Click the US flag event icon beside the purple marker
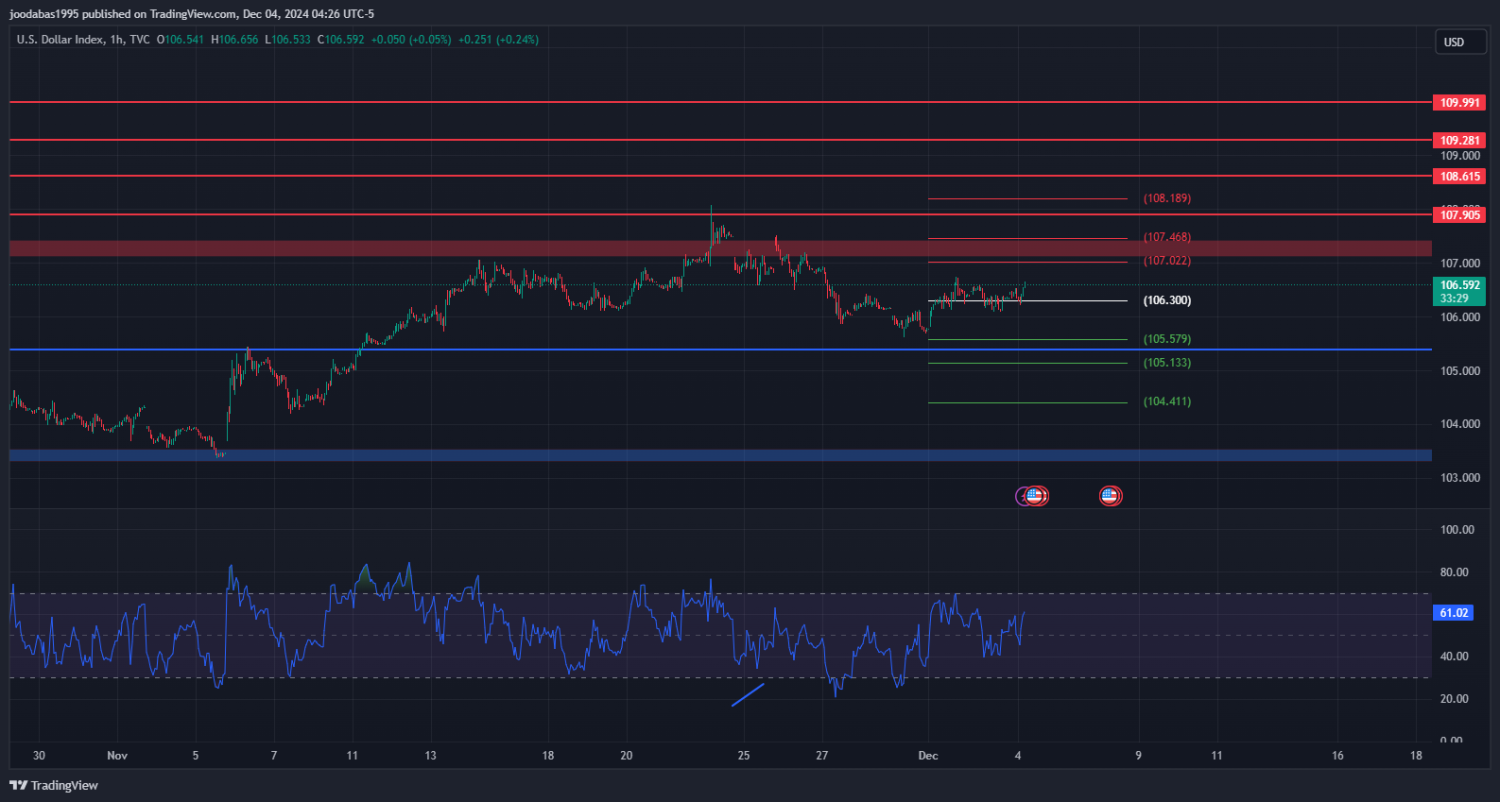This screenshot has width=1500, height=802. (x=1035, y=495)
